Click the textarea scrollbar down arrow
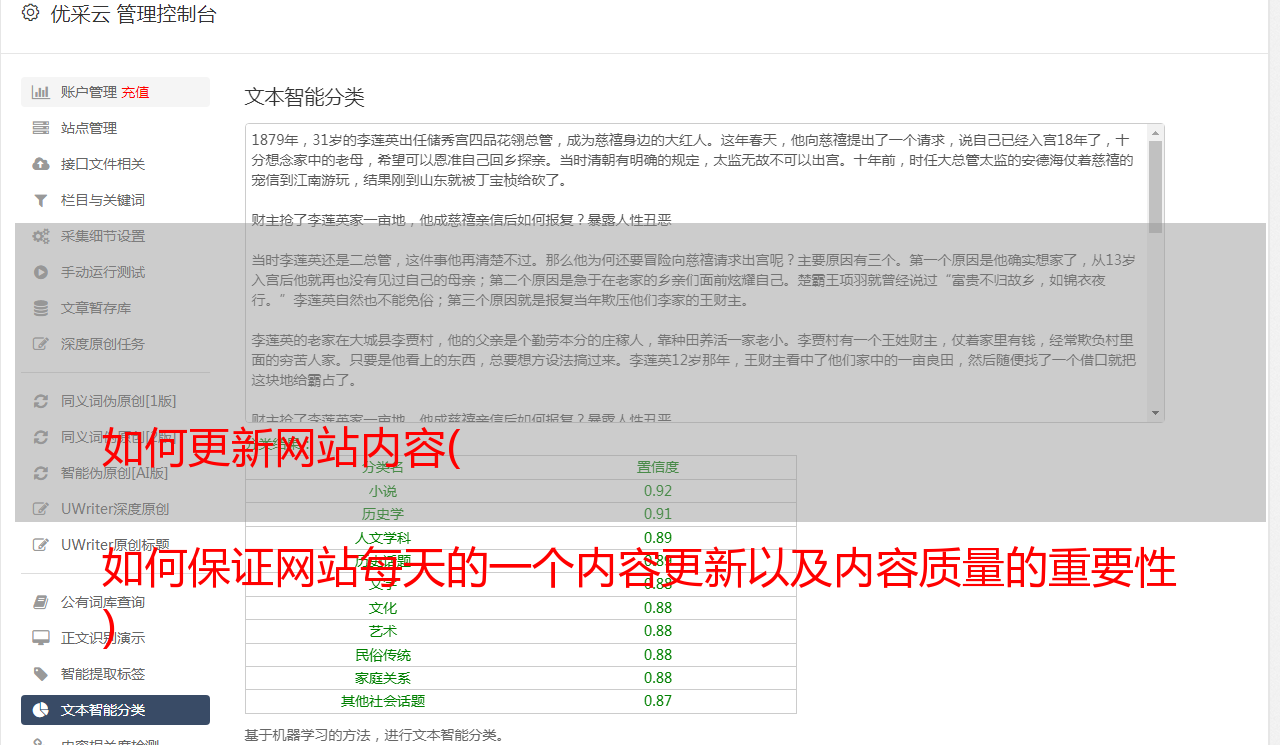Viewport: 1280px width, 745px height. [x=1156, y=413]
